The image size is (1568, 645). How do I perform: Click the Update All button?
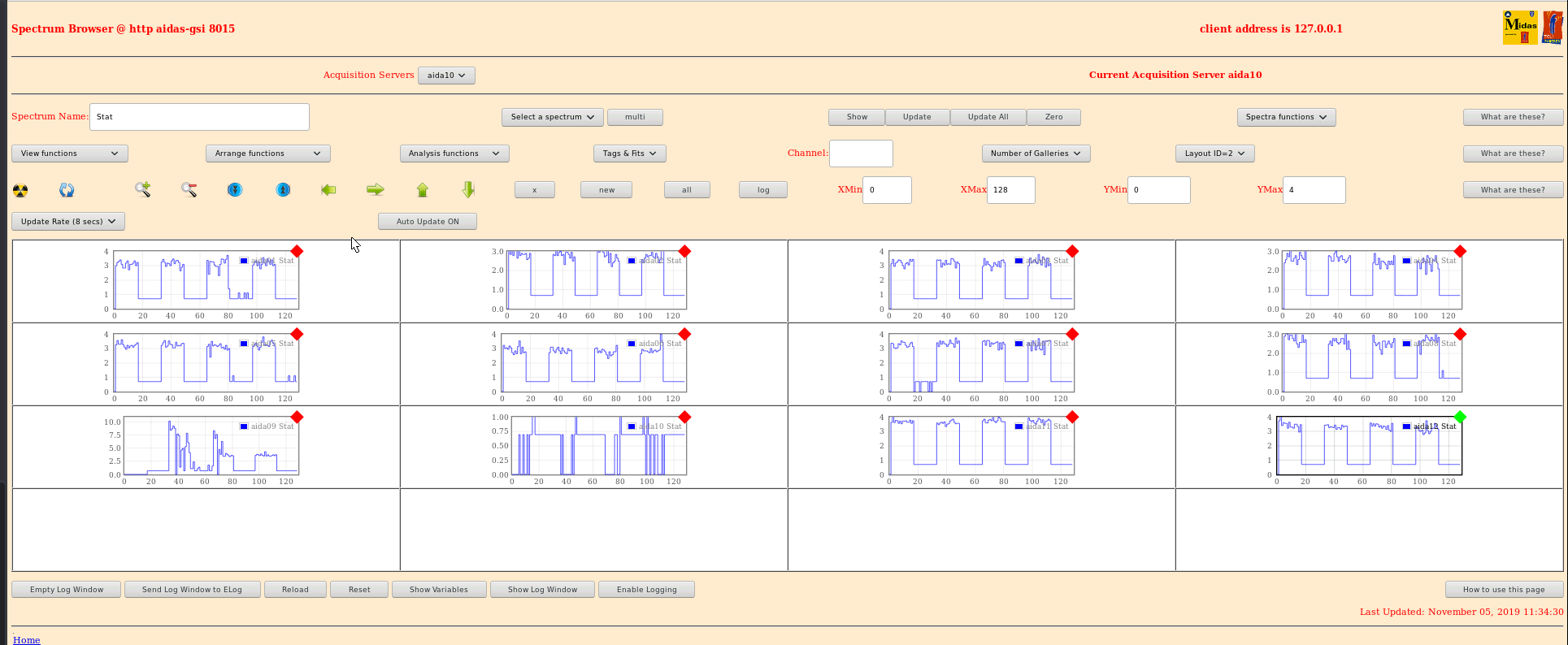click(x=988, y=117)
